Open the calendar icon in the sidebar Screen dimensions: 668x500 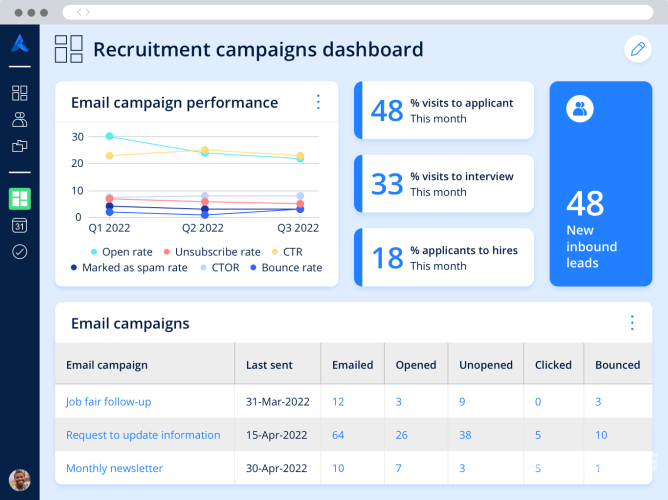[x=19, y=225]
